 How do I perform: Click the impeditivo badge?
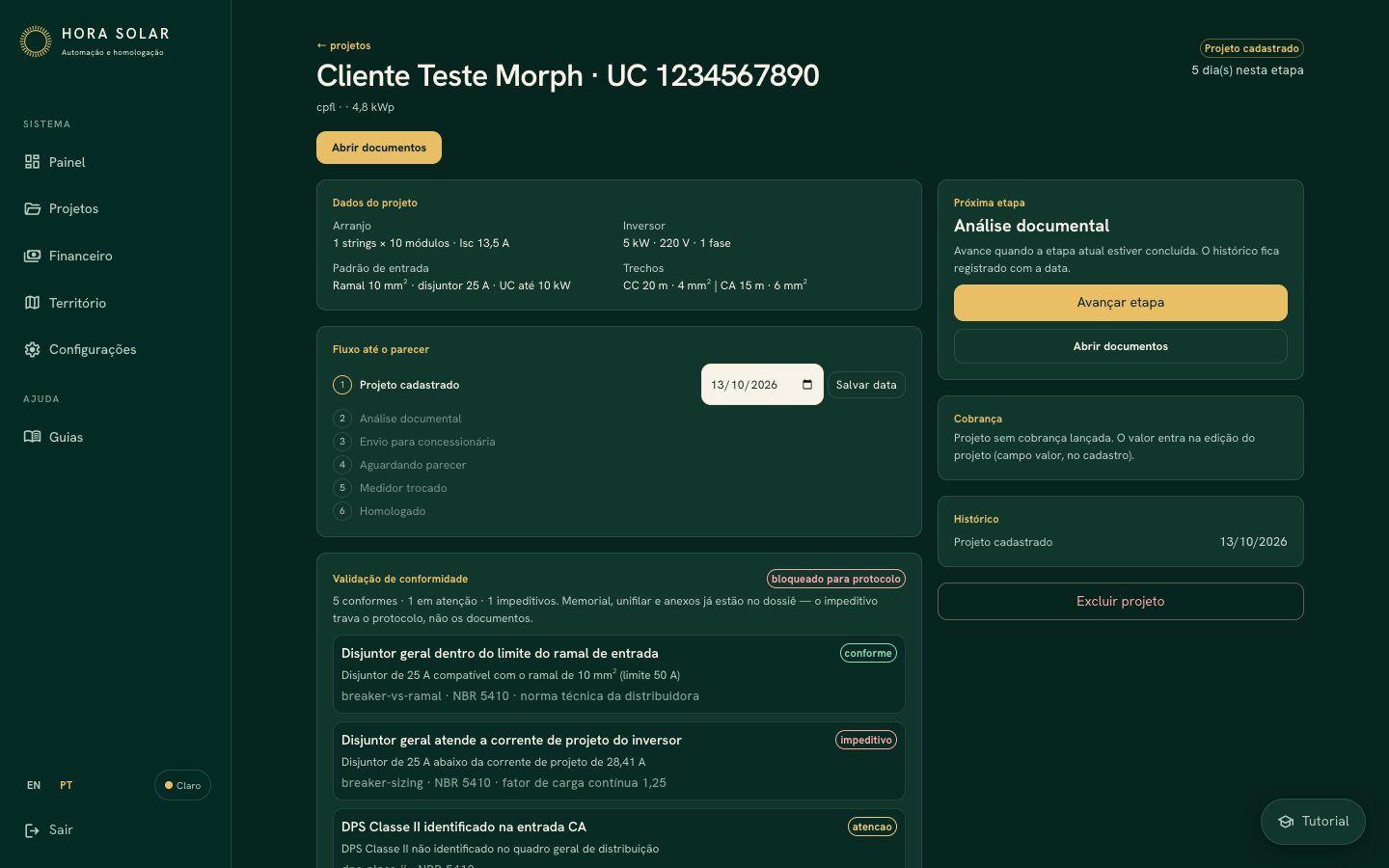866,740
